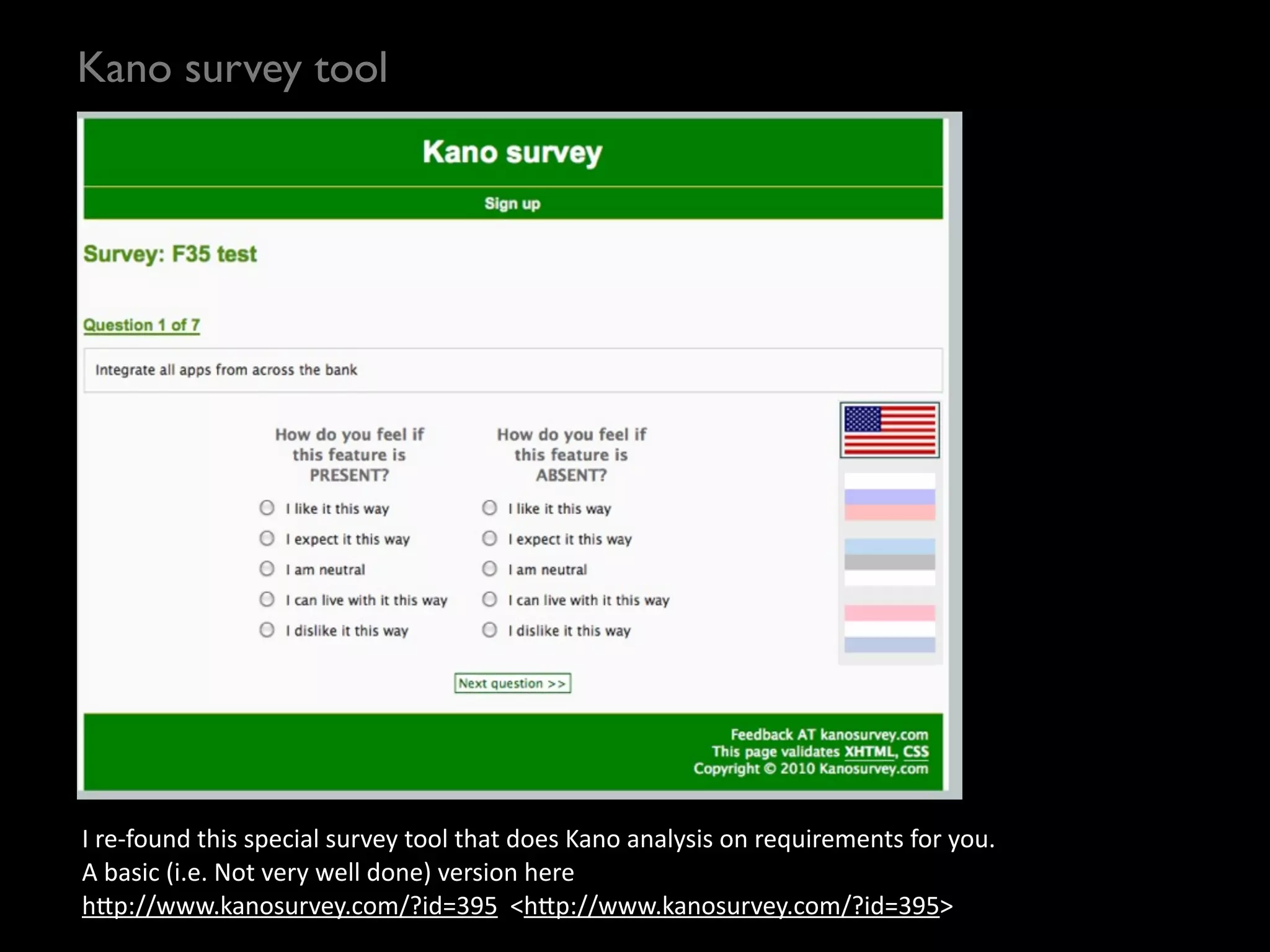
Task: Select ABSENT 'I like it this way'
Action: (x=489, y=508)
